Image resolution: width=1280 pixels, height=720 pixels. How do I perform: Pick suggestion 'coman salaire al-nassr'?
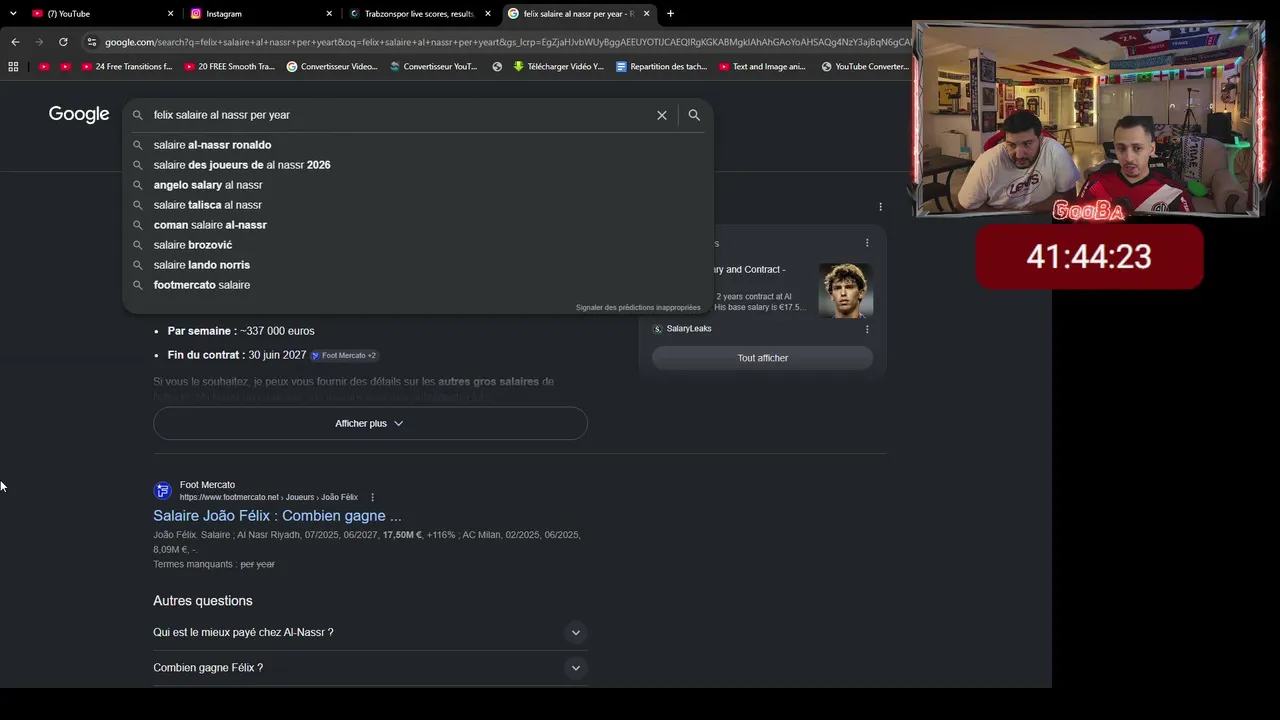pos(418,225)
